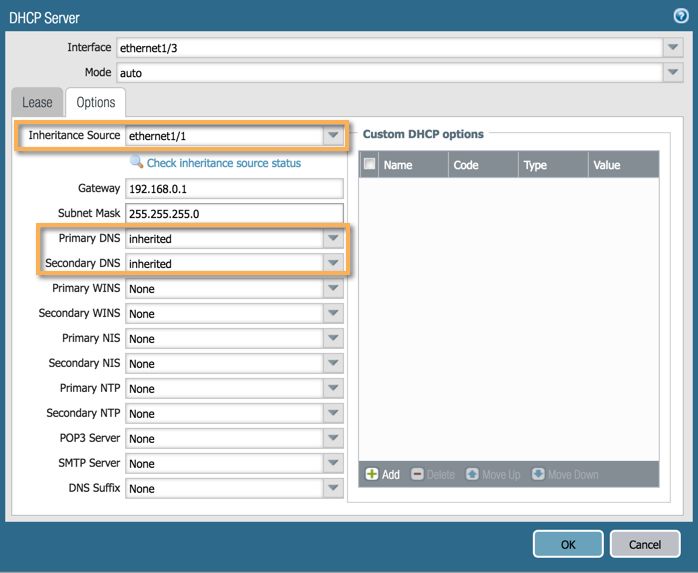The image size is (698, 573).
Task: Open the Primary NTP dropdown
Action: coord(332,388)
